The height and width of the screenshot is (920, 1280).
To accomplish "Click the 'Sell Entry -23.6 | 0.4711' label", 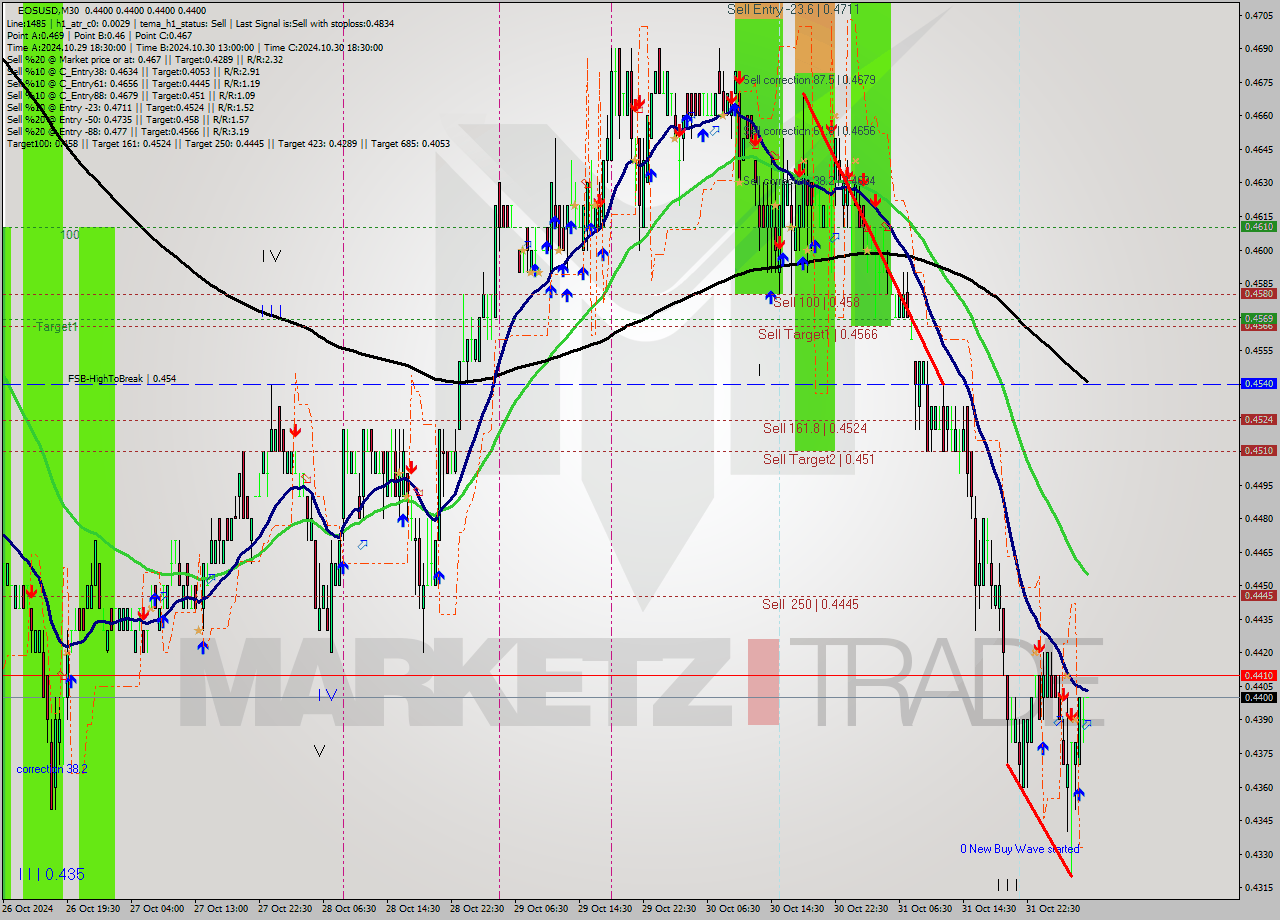I will [x=794, y=9].
